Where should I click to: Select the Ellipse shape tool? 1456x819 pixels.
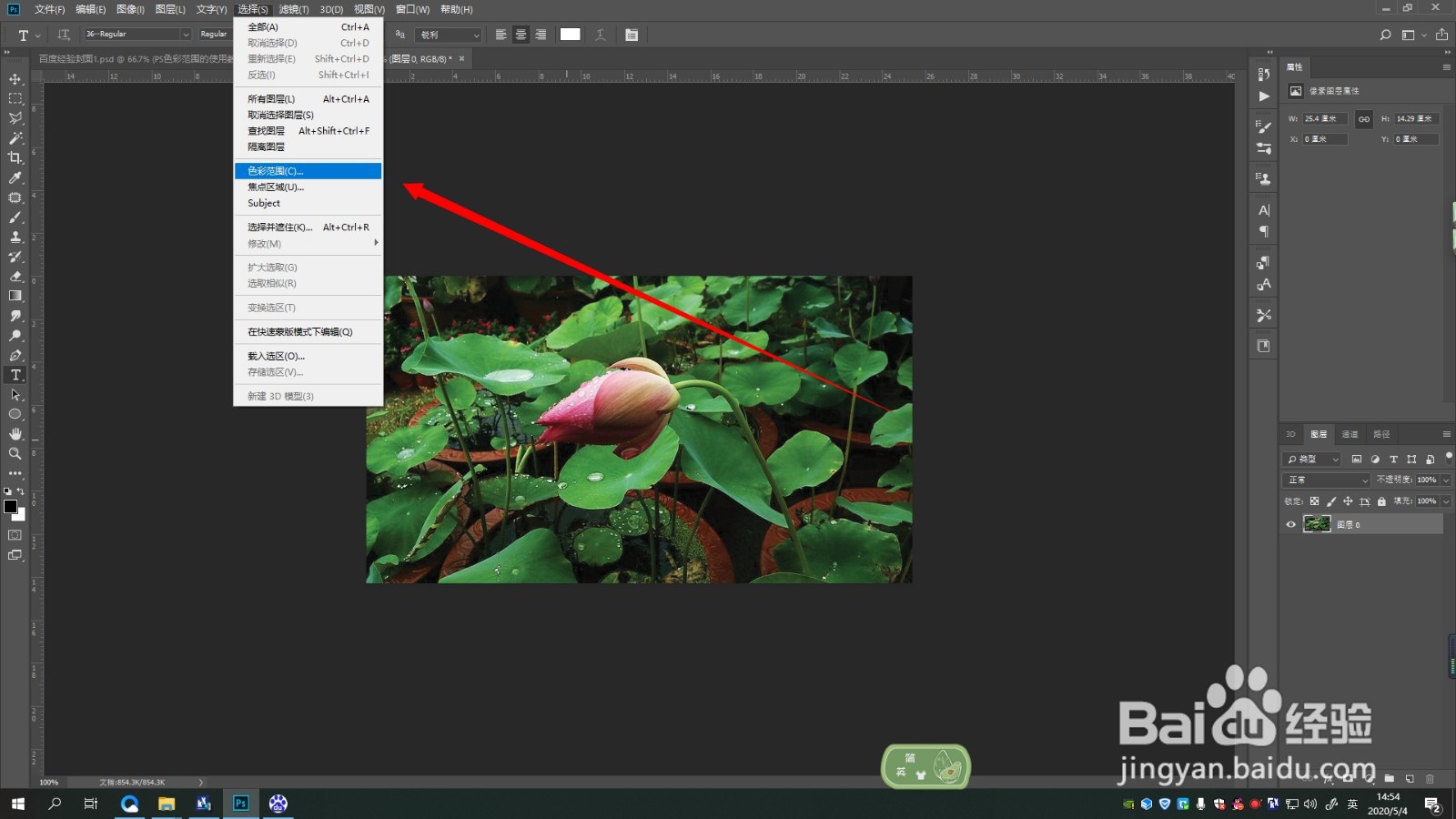pyautogui.click(x=15, y=414)
